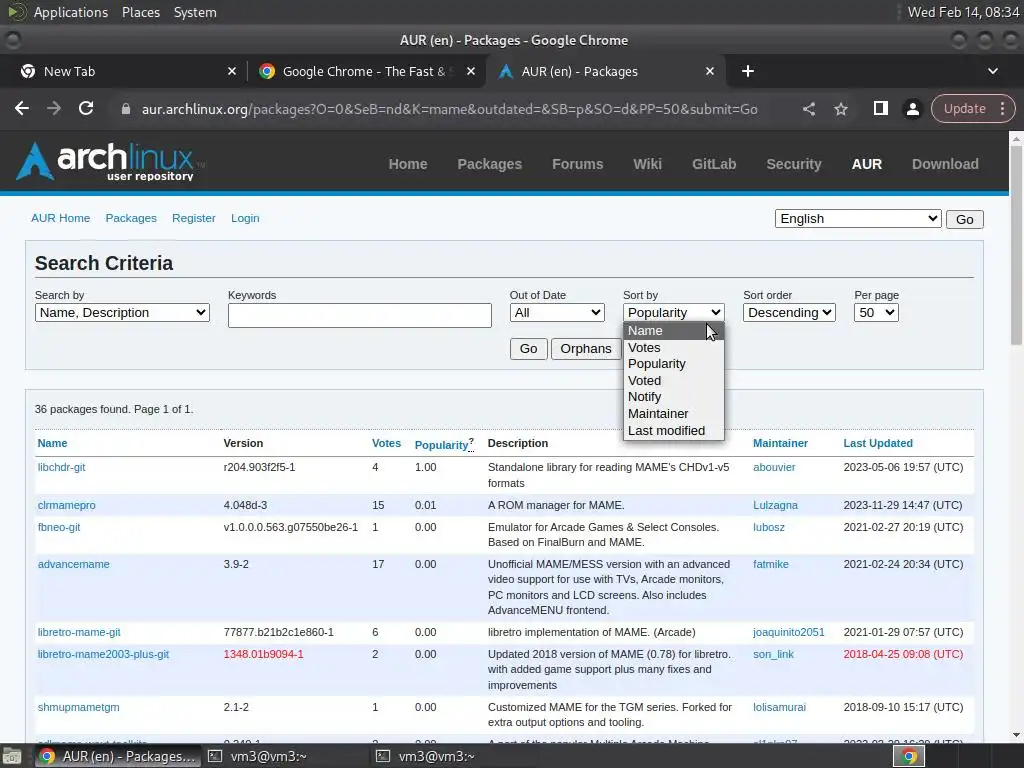Choose Name in Sort by list

[x=673, y=330]
